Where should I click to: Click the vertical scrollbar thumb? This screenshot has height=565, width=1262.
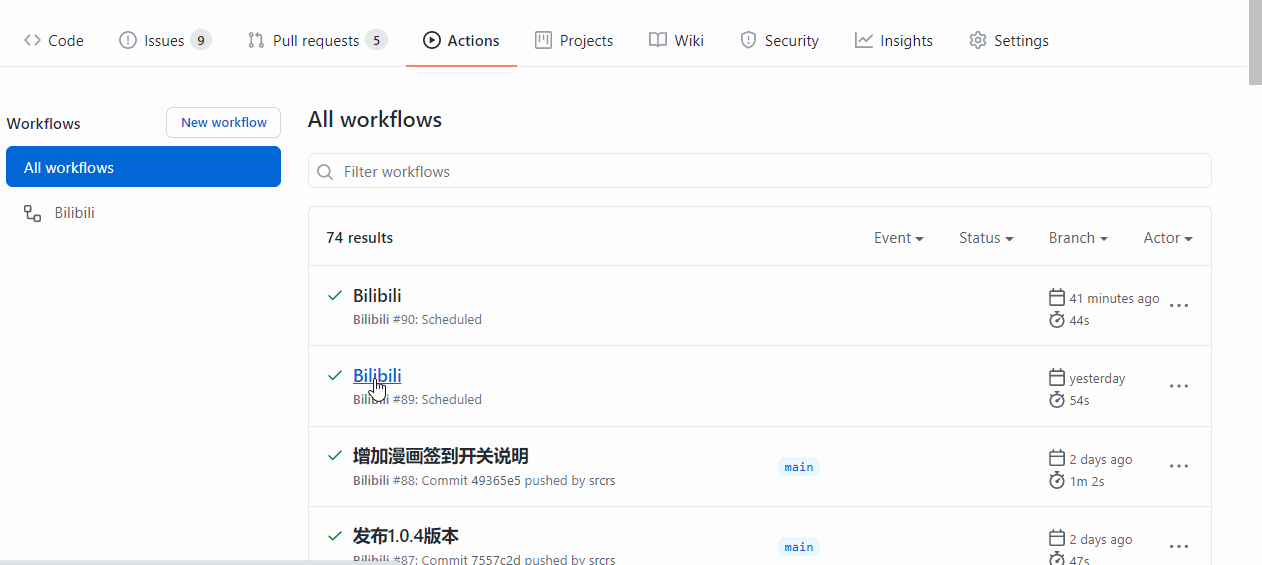1255,43
